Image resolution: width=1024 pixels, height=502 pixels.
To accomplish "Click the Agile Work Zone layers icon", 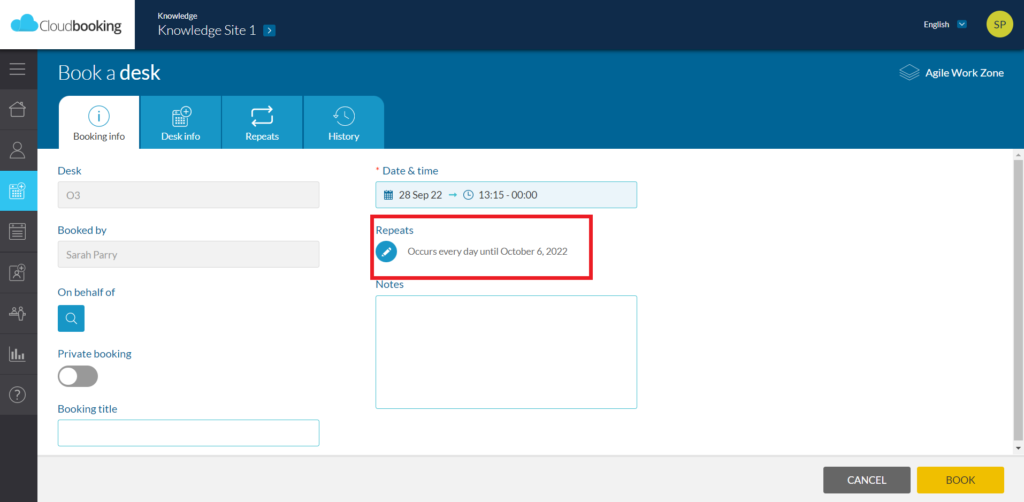I will [909, 73].
